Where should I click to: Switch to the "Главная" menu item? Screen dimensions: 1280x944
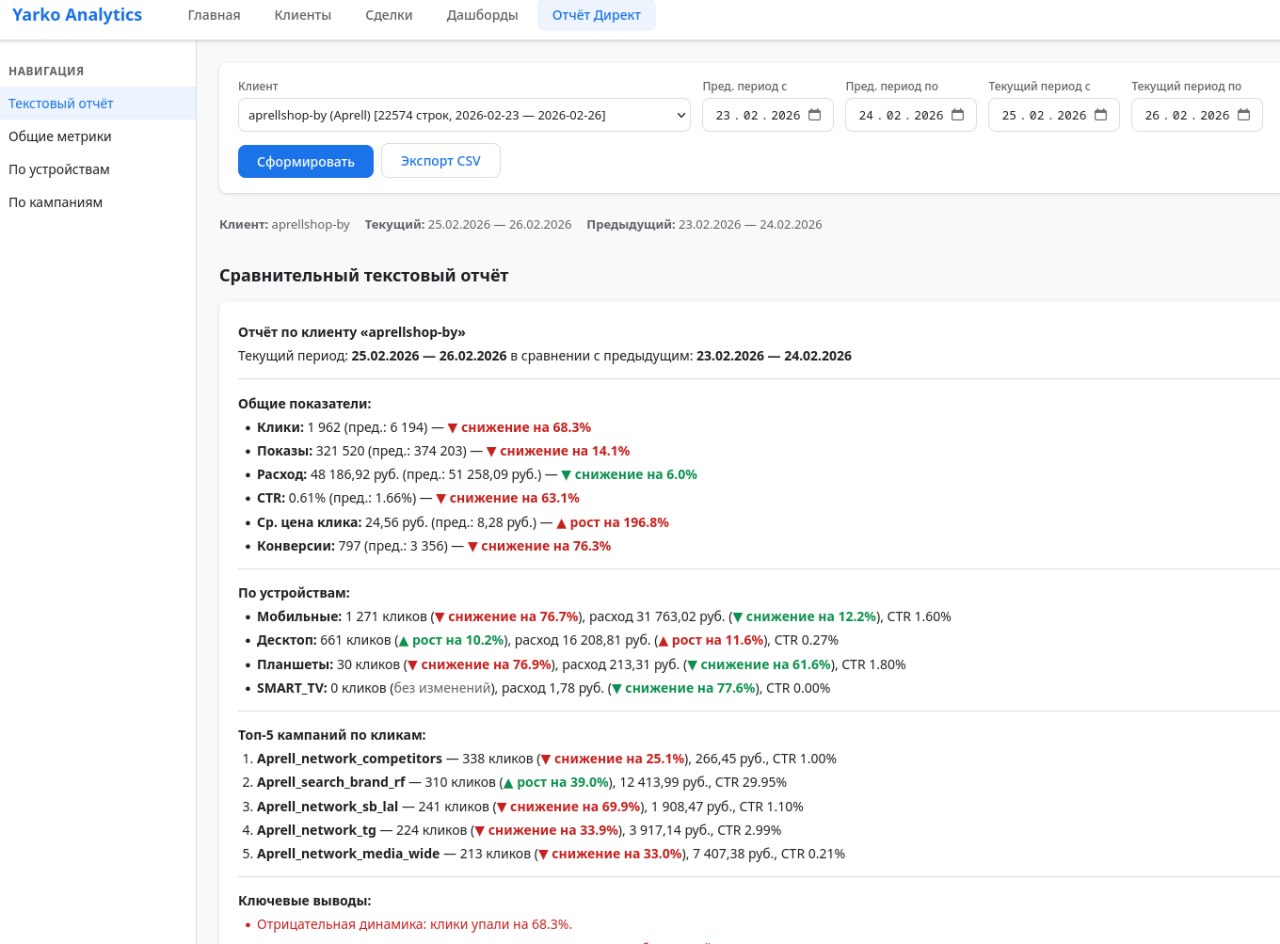coord(213,15)
